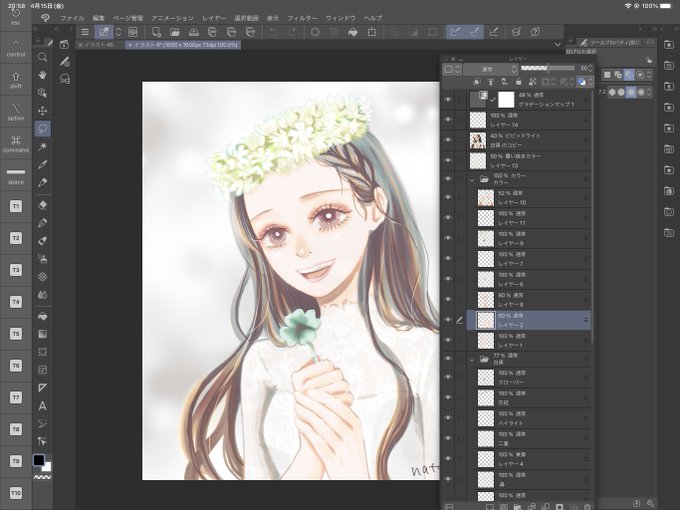The width and height of the screenshot is (680, 510).
Task: Adjust the layer opacity slider
Action: [548, 68]
